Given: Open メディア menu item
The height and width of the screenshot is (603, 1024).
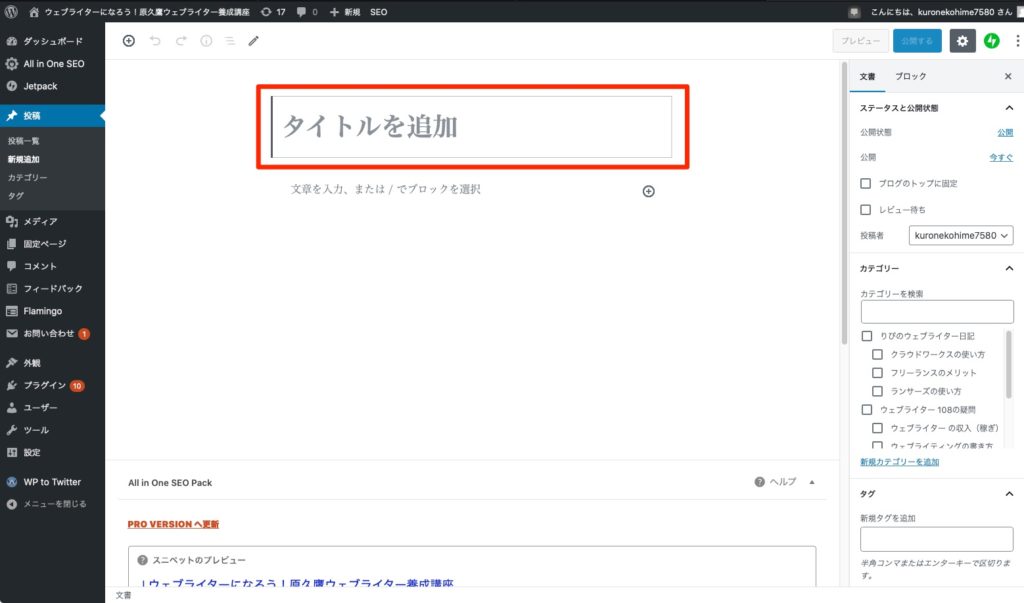Looking at the screenshot, I should click(52, 221).
